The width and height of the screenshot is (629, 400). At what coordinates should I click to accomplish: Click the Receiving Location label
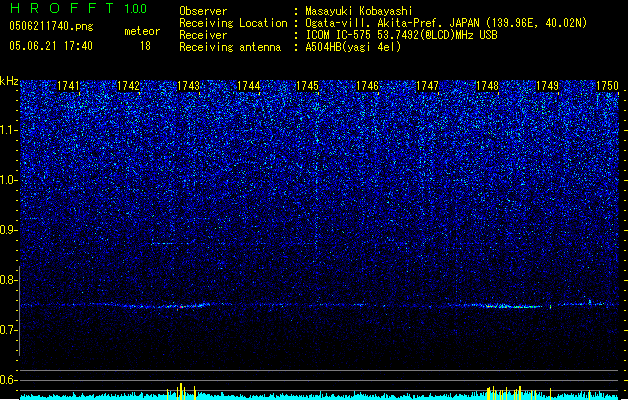(233, 23)
